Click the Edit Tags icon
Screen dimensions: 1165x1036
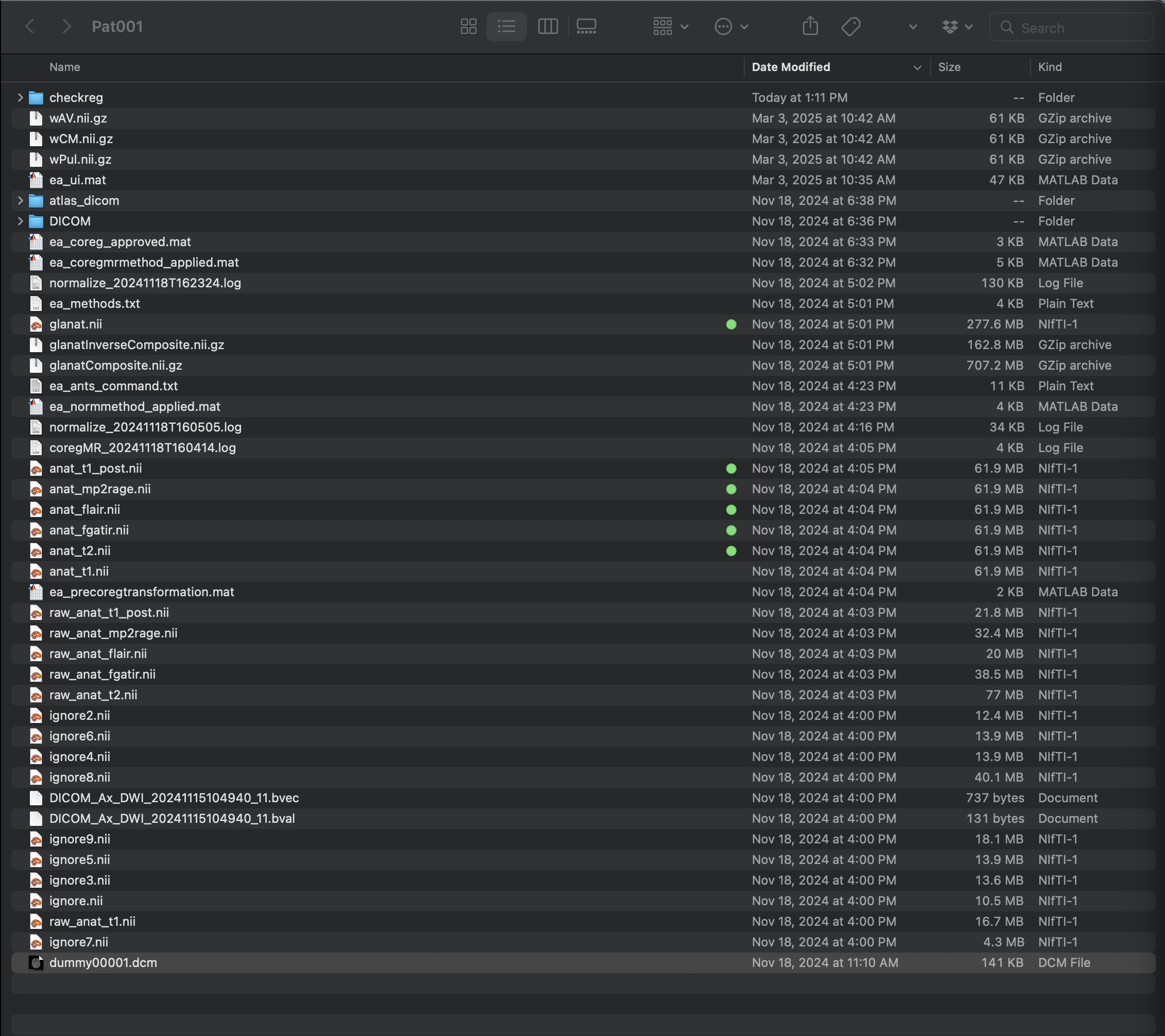850,27
